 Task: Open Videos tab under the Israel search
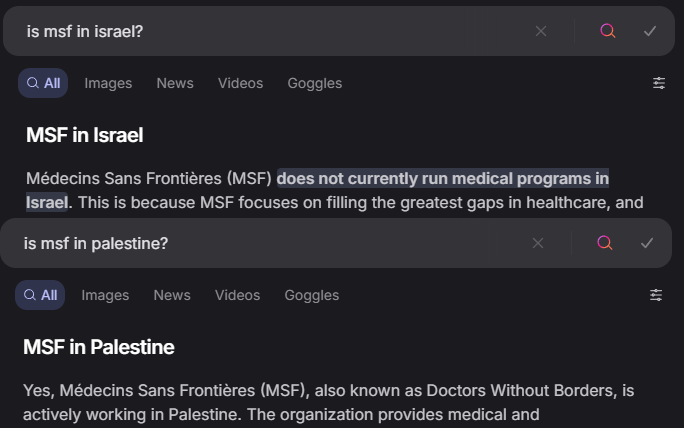[x=240, y=83]
